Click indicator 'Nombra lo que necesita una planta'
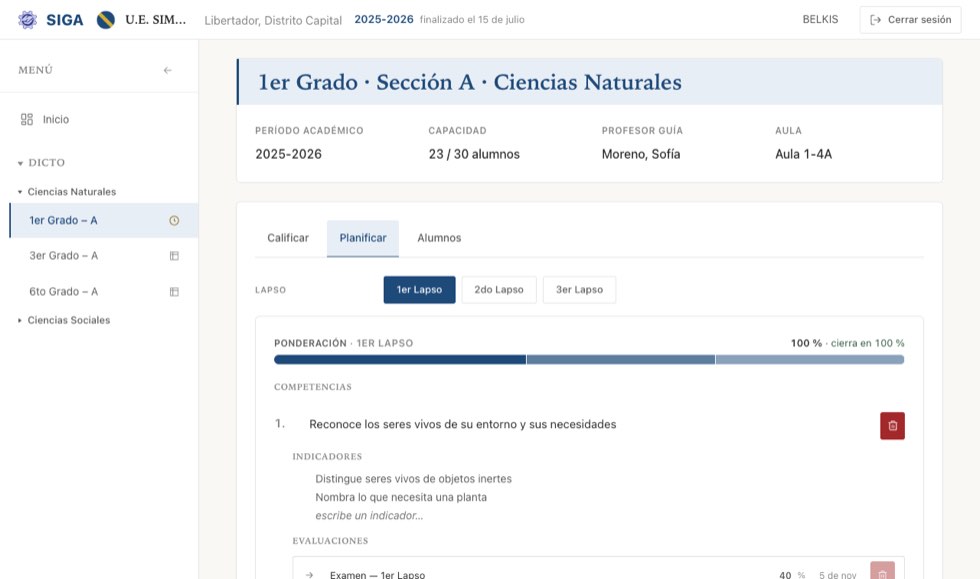 [x=401, y=498]
